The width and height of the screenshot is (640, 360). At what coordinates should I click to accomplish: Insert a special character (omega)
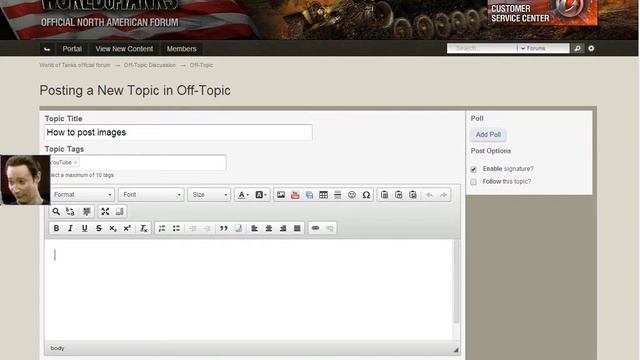coord(366,195)
